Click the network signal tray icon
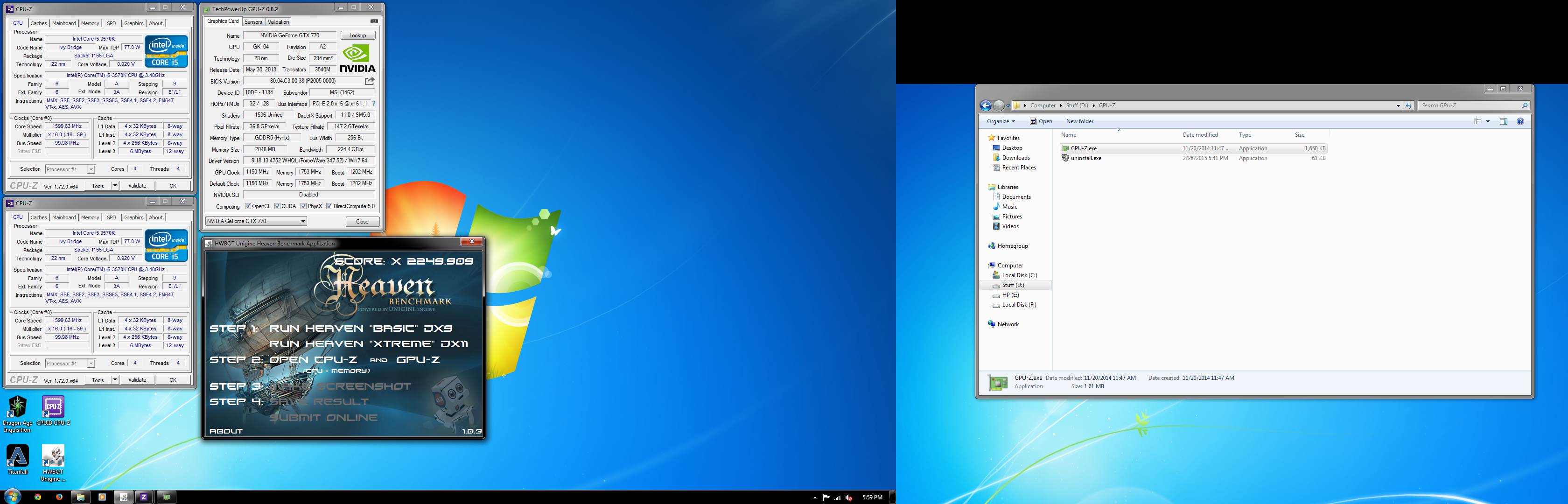The image size is (1568, 504). pyautogui.click(x=838, y=497)
